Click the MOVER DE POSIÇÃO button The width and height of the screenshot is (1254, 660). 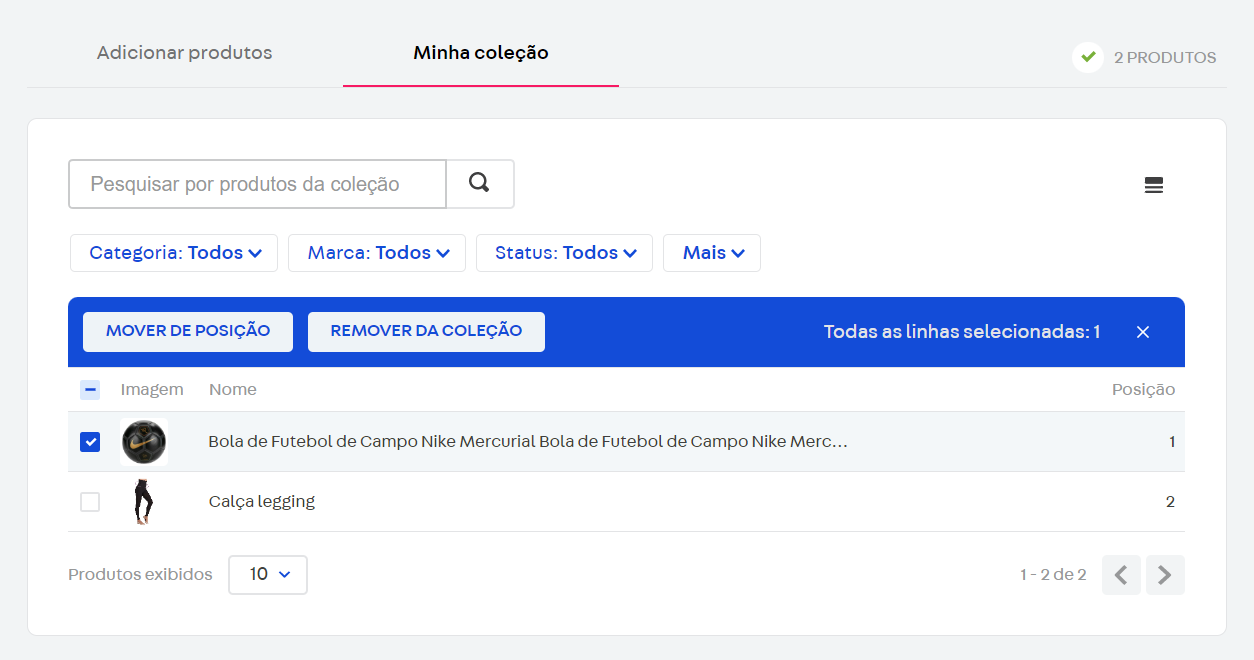[187, 331]
